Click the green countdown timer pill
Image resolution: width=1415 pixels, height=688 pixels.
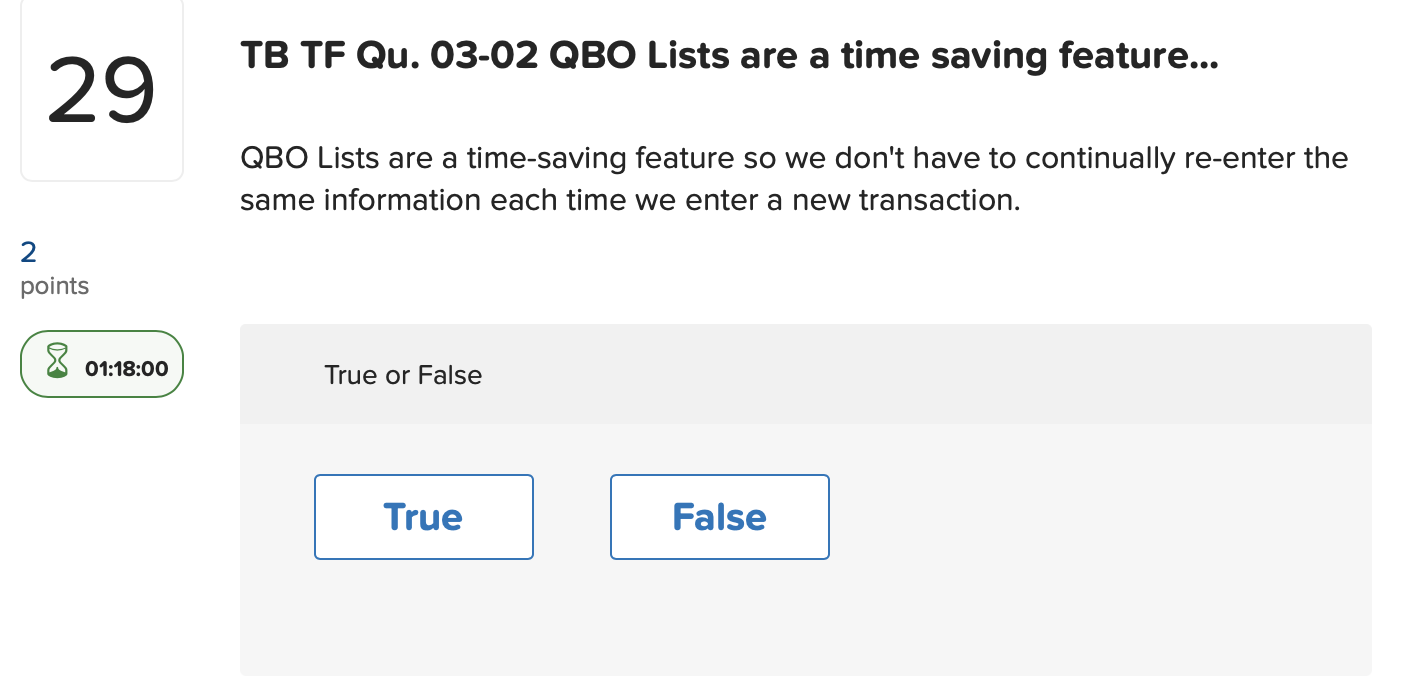pos(101,363)
